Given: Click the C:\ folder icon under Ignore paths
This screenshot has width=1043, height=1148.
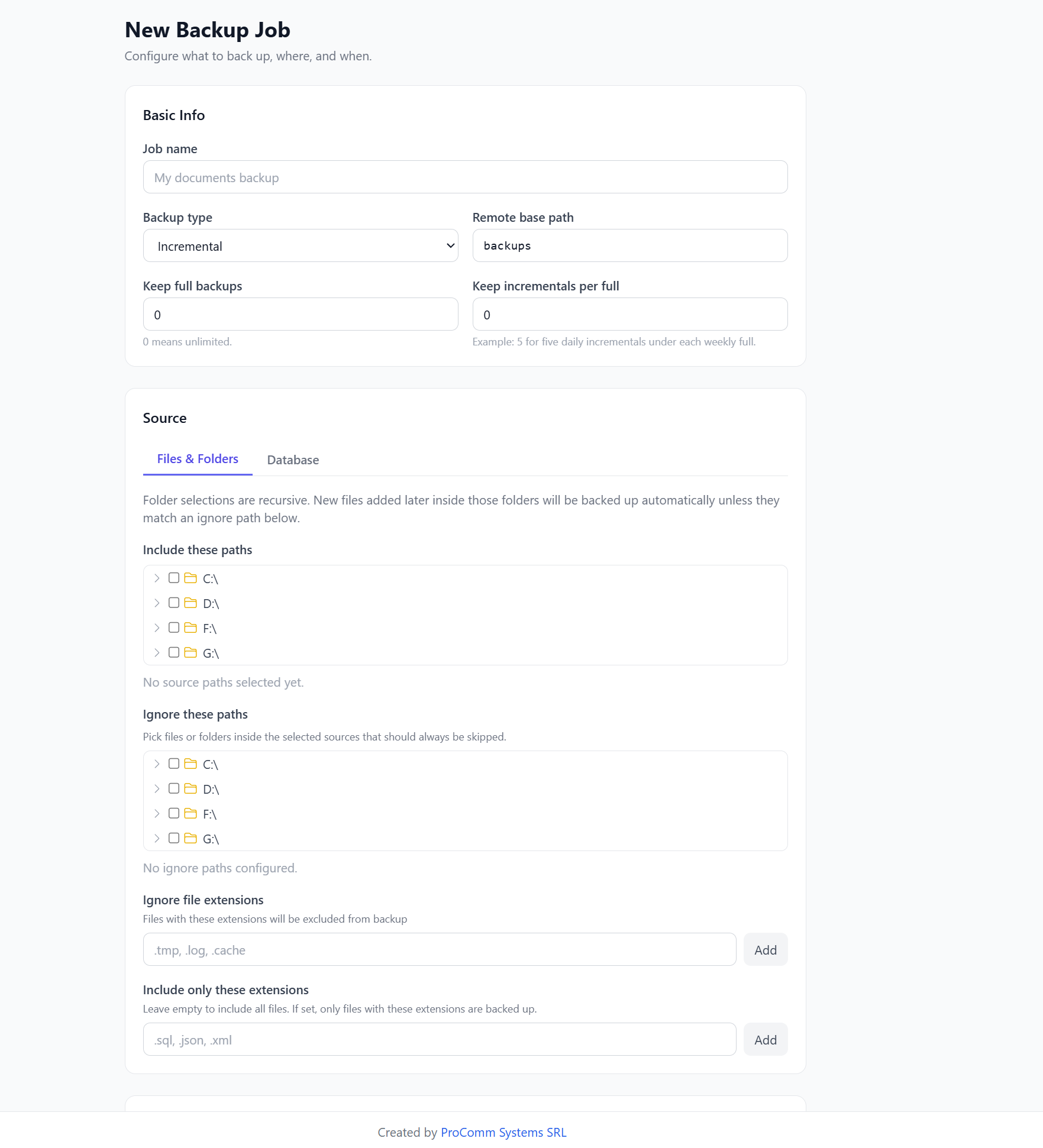Looking at the screenshot, I should pyautogui.click(x=190, y=764).
